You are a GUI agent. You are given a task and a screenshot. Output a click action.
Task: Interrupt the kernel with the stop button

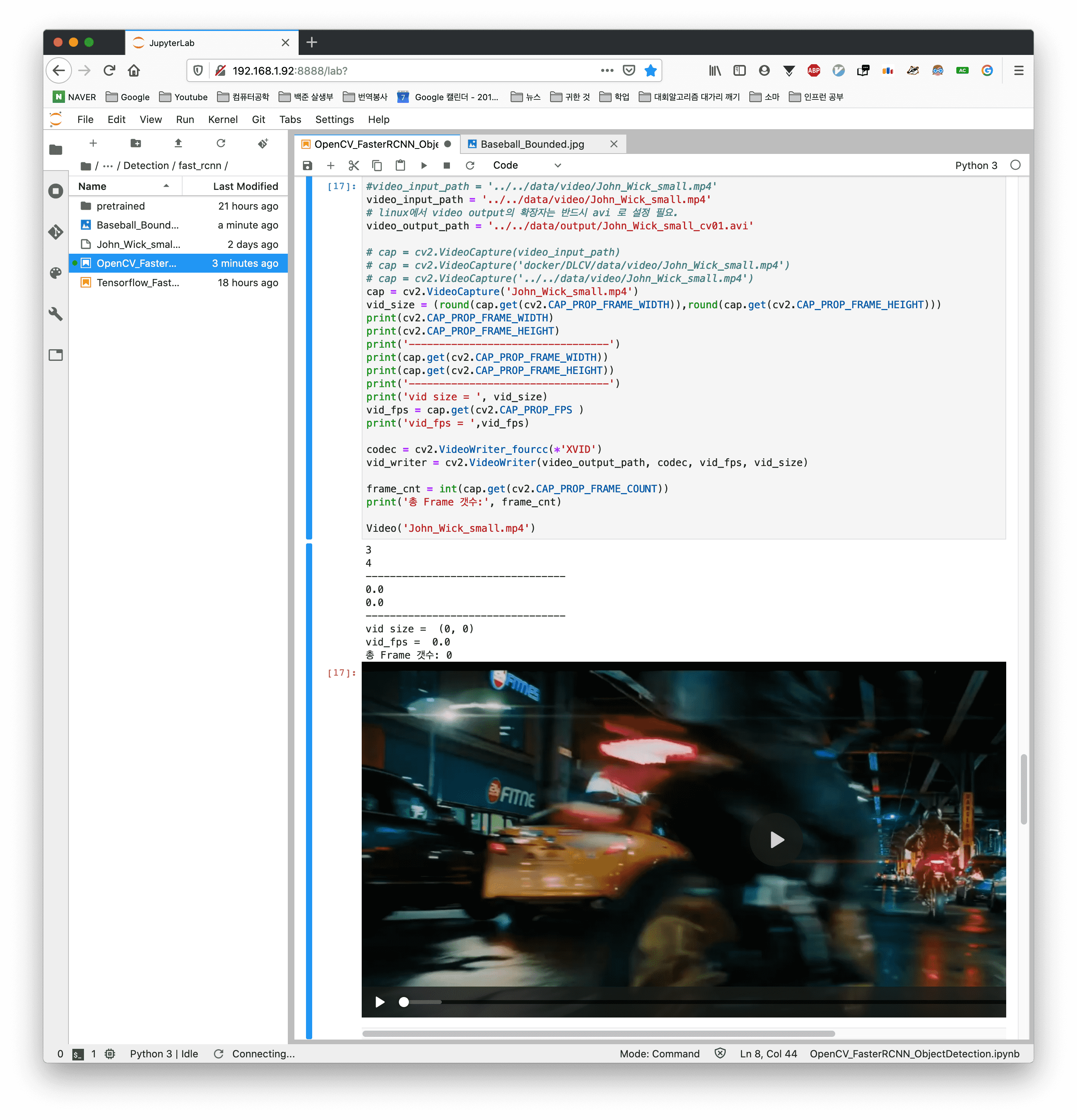446,166
